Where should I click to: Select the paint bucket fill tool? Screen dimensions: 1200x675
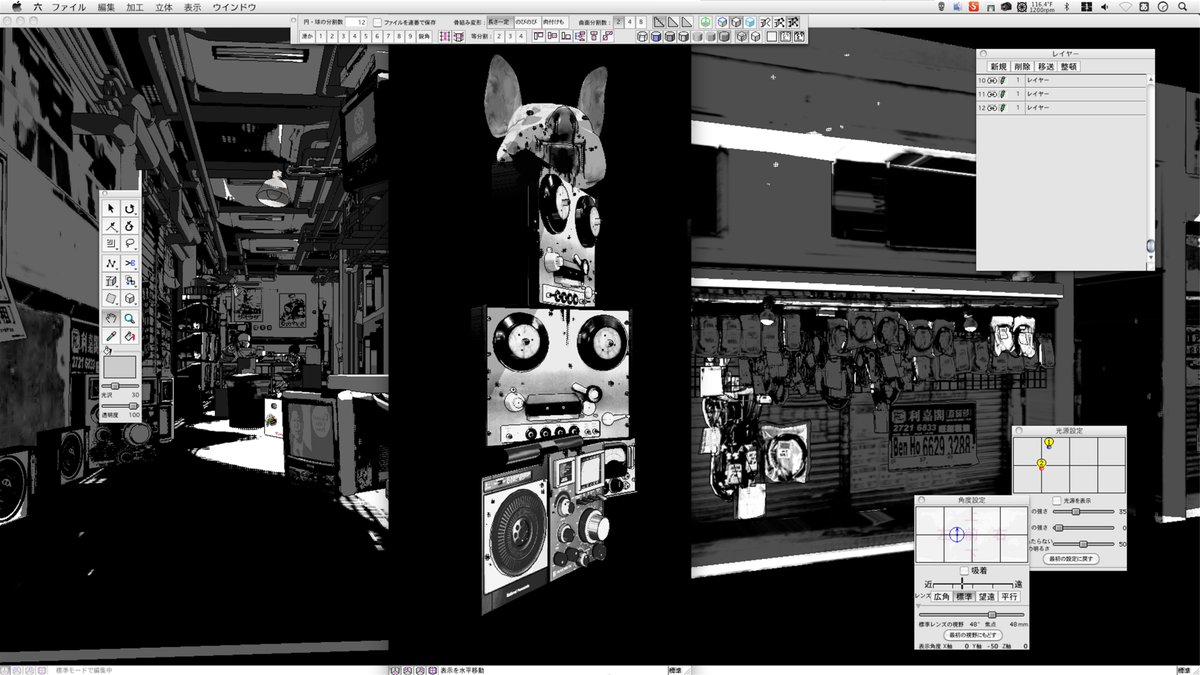pos(129,335)
